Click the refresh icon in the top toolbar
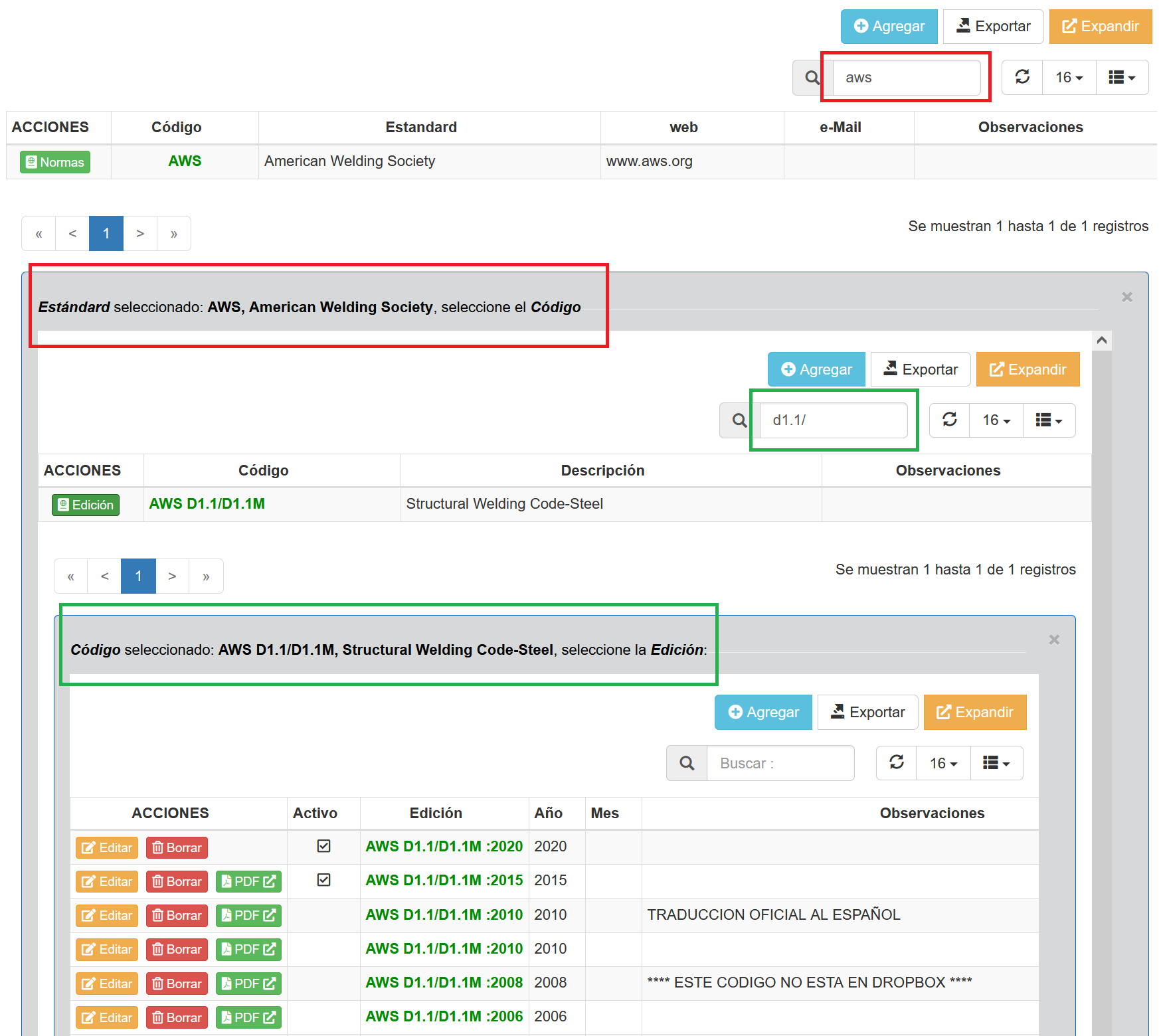The image size is (1159, 1036). click(1022, 77)
